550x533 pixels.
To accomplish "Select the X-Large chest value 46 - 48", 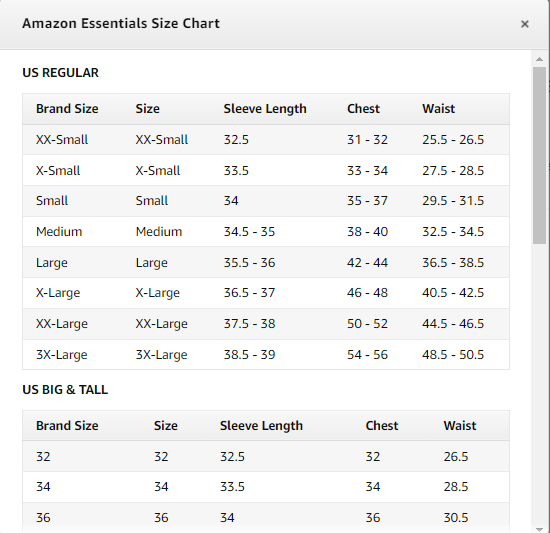I will (x=367, y=292).
